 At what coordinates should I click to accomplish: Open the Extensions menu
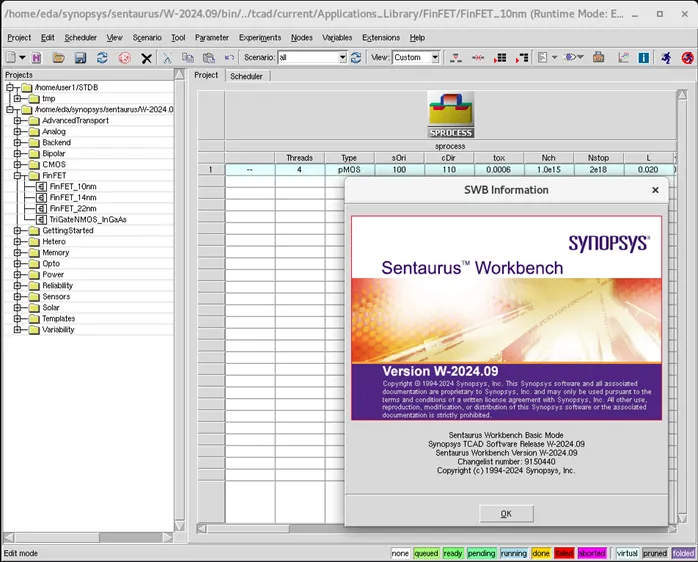click(381, 38)
